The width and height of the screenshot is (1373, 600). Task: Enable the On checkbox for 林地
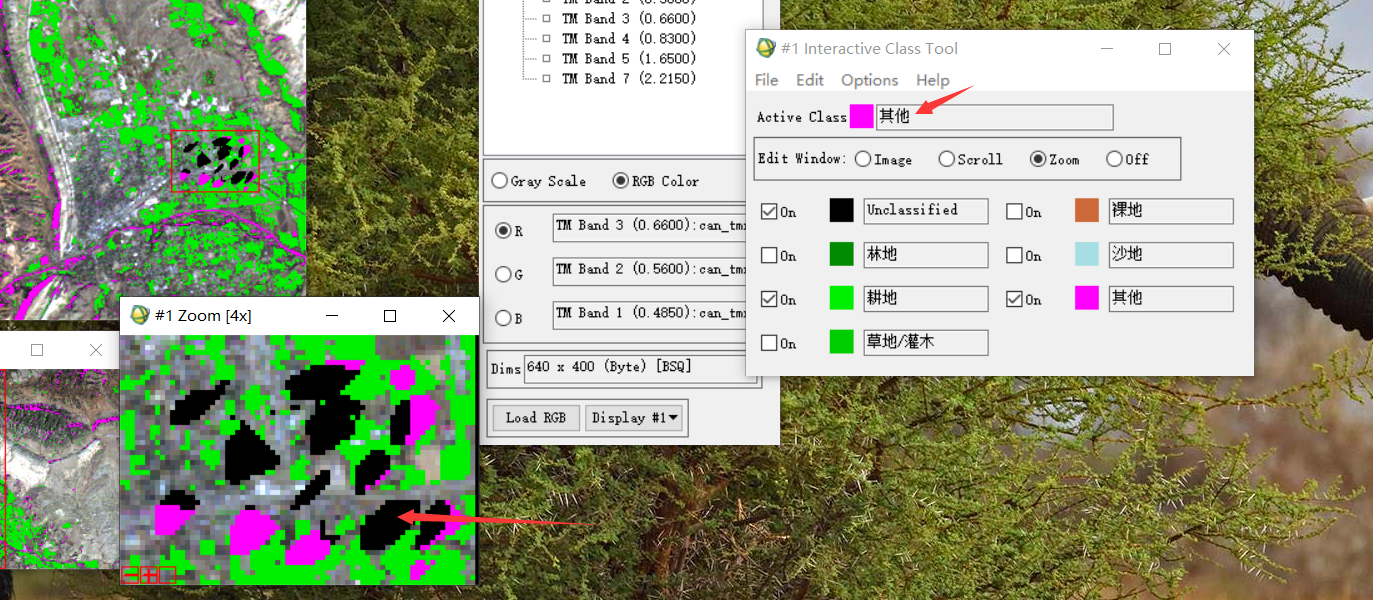[769, 255]
